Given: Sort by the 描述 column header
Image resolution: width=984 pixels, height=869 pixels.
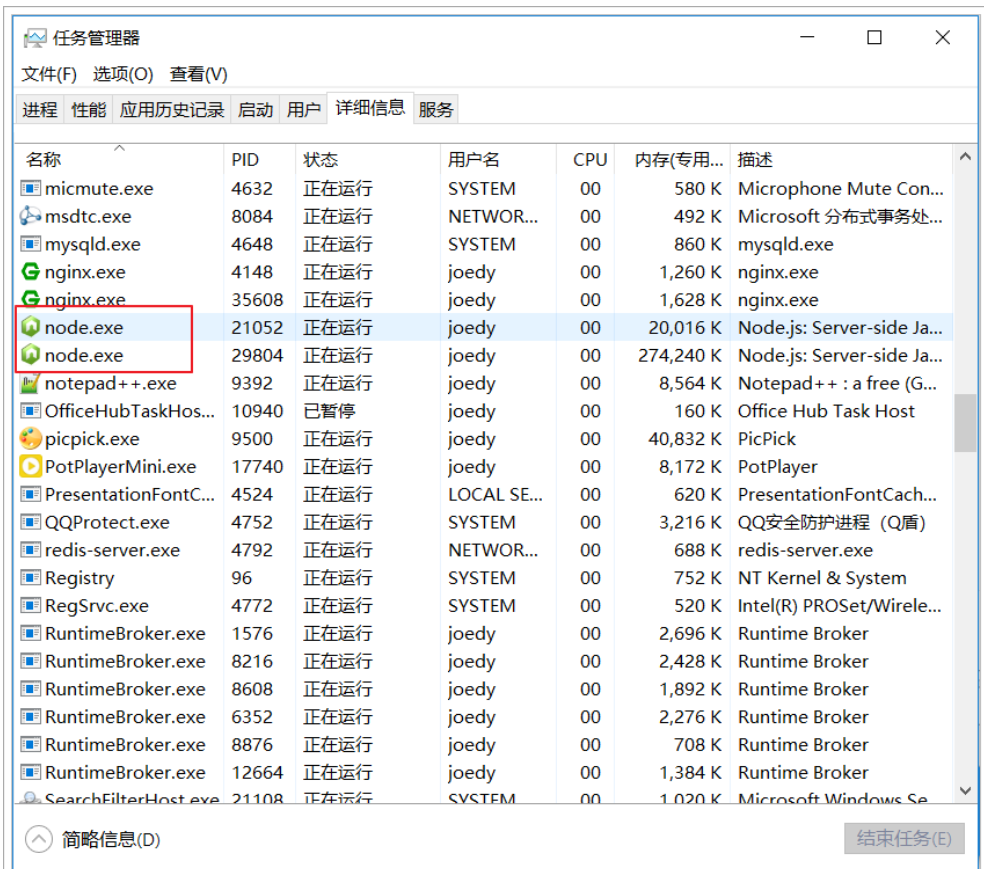Looking at the screenshot, I should [x=841, y=159].
